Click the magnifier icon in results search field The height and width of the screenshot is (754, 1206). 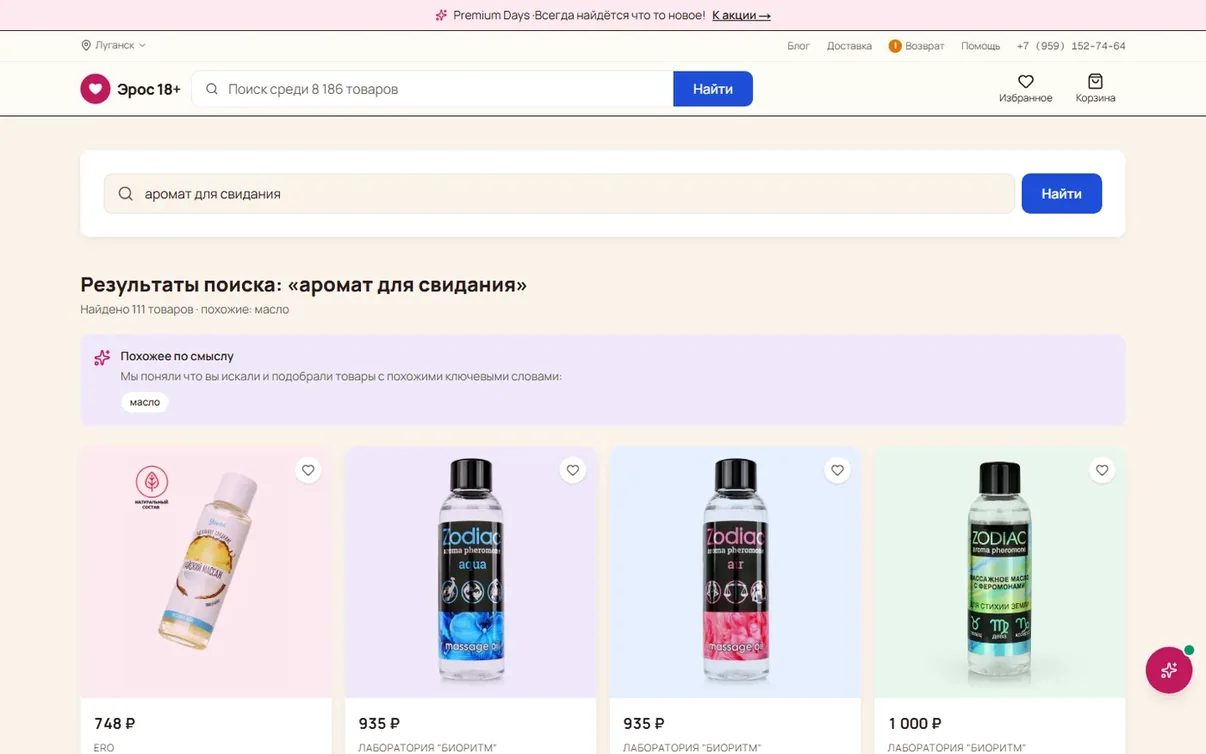(125, 194)
